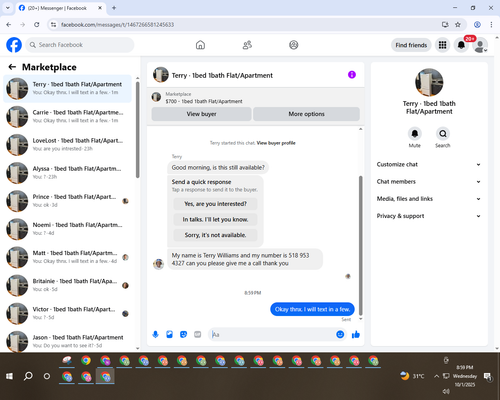This screenshot has width=500, height=400.
Task: Open Terry's conversation in the list
Action: click(x=67, y=89)
